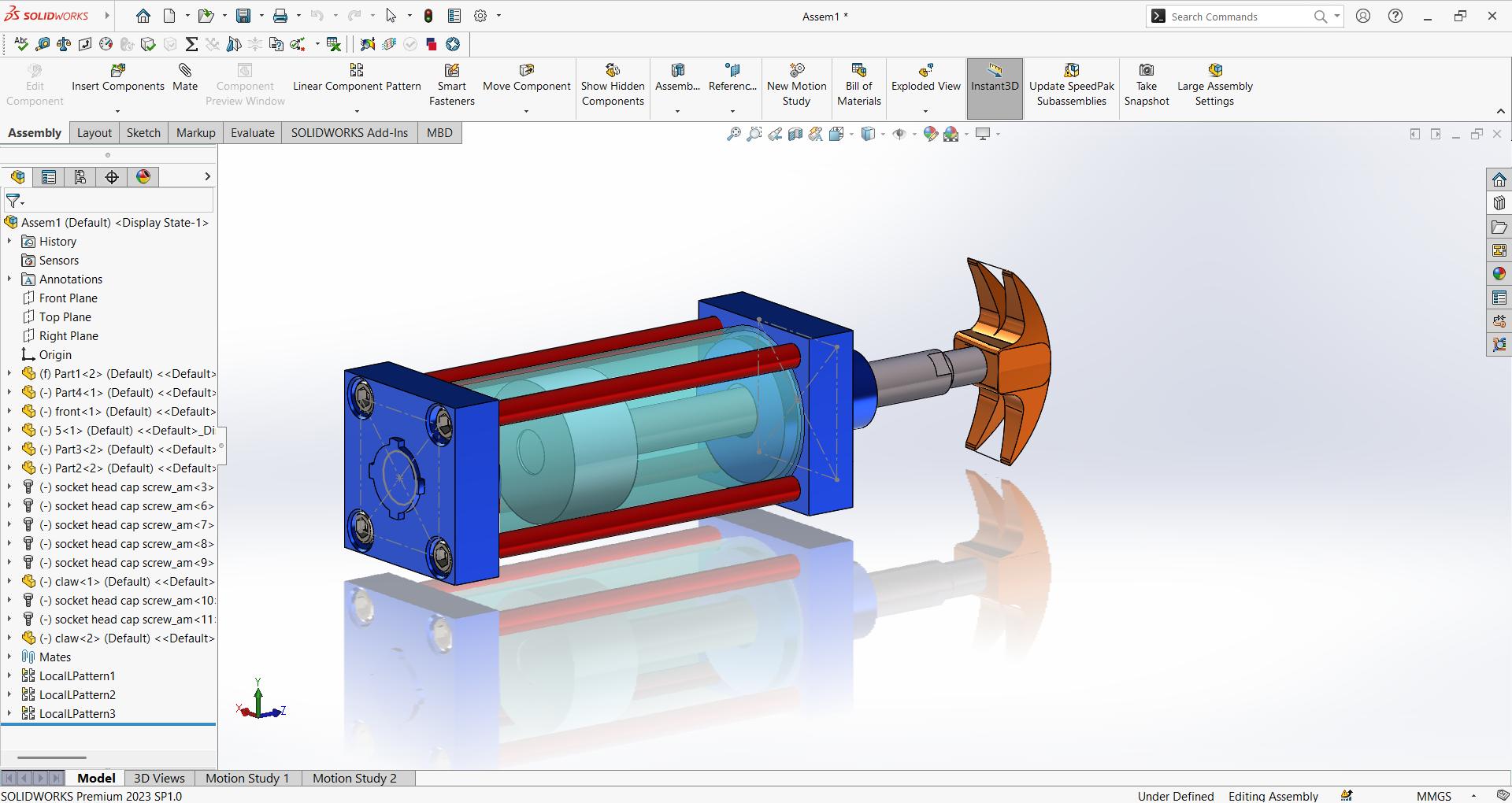Click Zoom to Fit in view toolbar
This screenshot has width=1512, height=803.
coord(733,134)
